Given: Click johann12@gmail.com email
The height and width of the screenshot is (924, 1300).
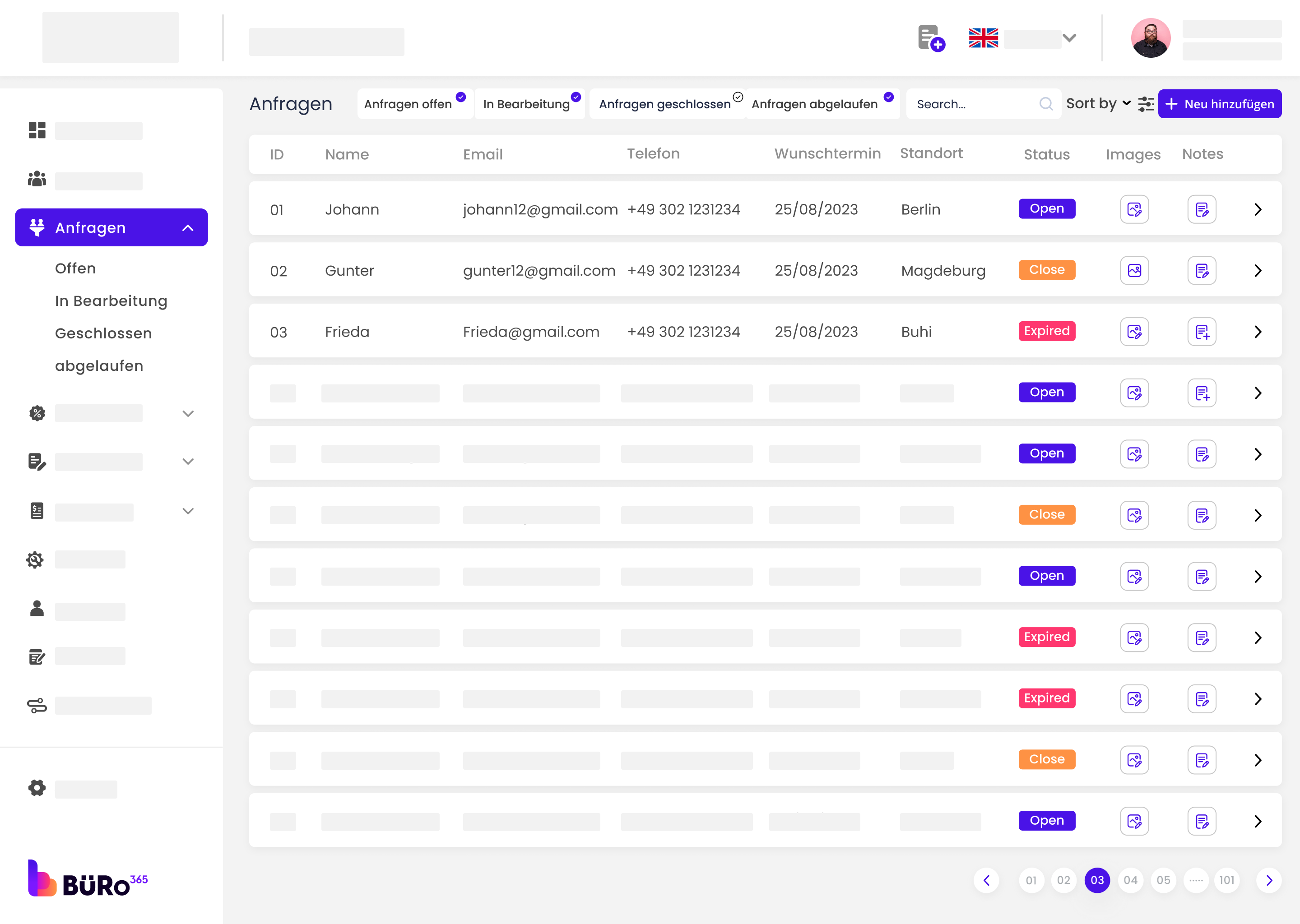Looking at the screenshot, I should pos(540,209).
